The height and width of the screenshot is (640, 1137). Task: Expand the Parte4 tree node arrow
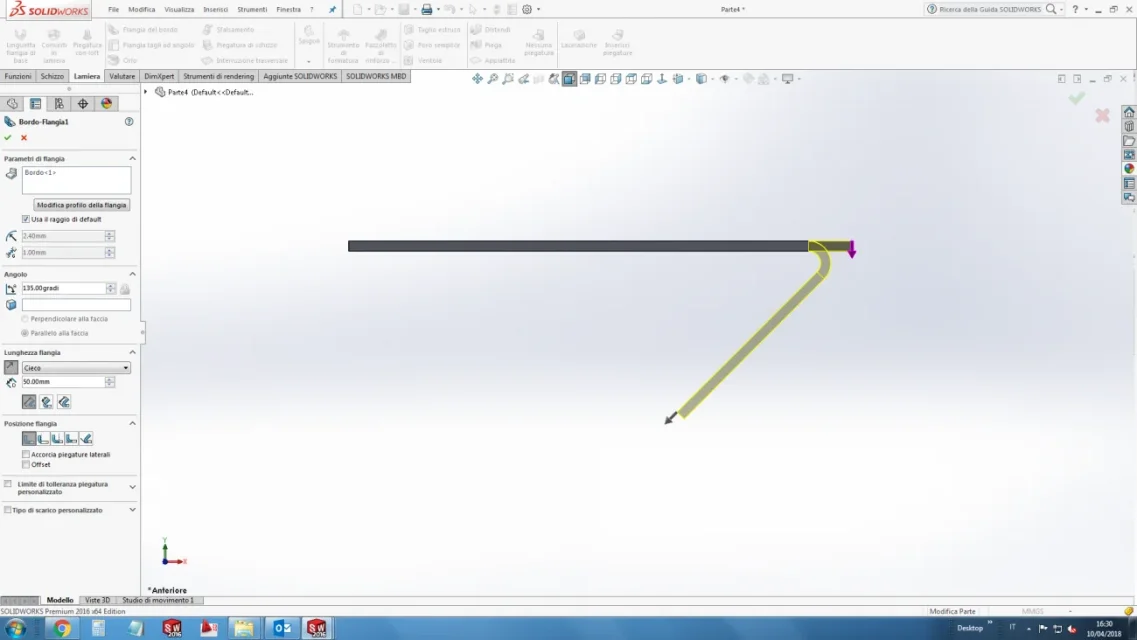coord(146,92)
